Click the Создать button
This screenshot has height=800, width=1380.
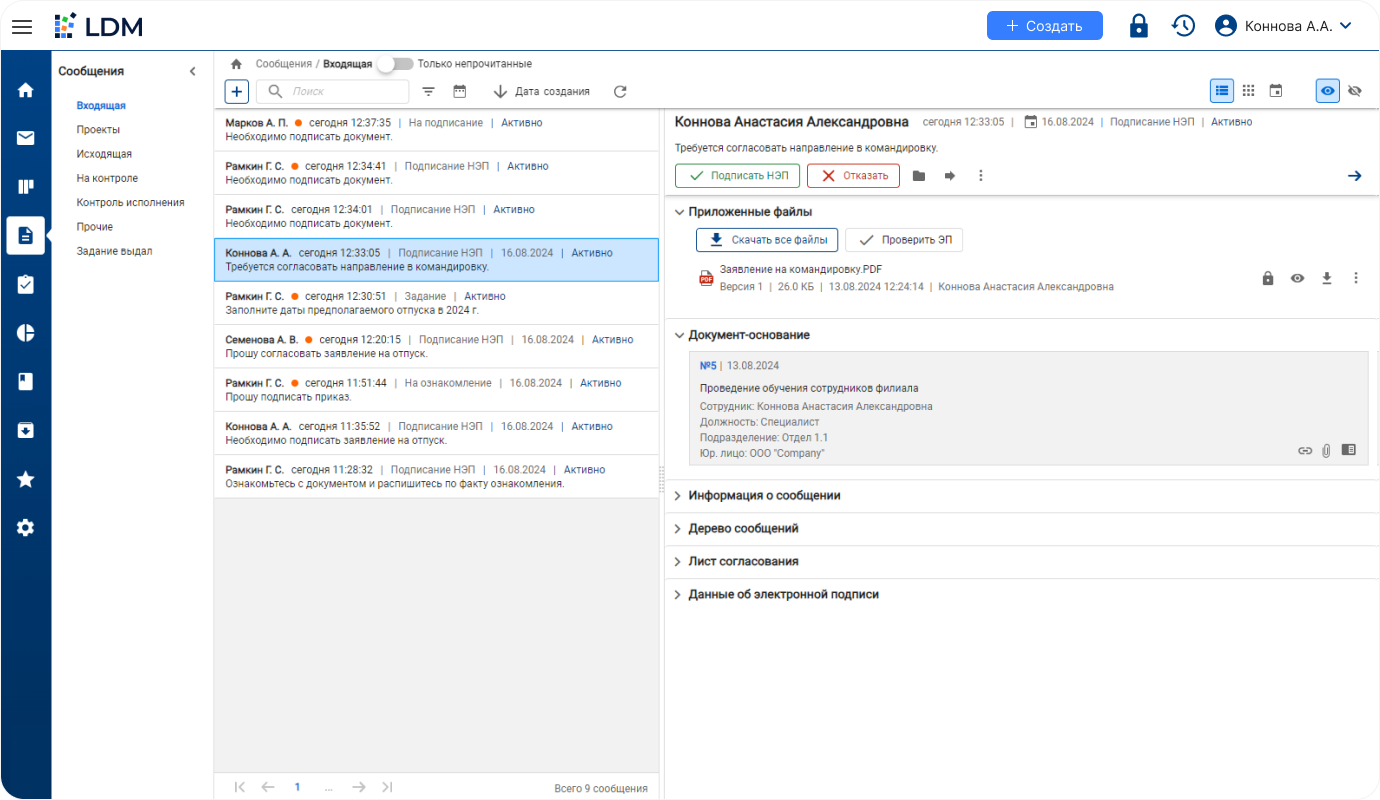tap(1045, 26)
